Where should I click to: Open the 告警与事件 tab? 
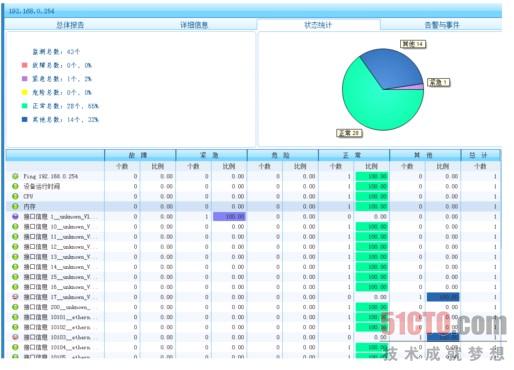441,25
